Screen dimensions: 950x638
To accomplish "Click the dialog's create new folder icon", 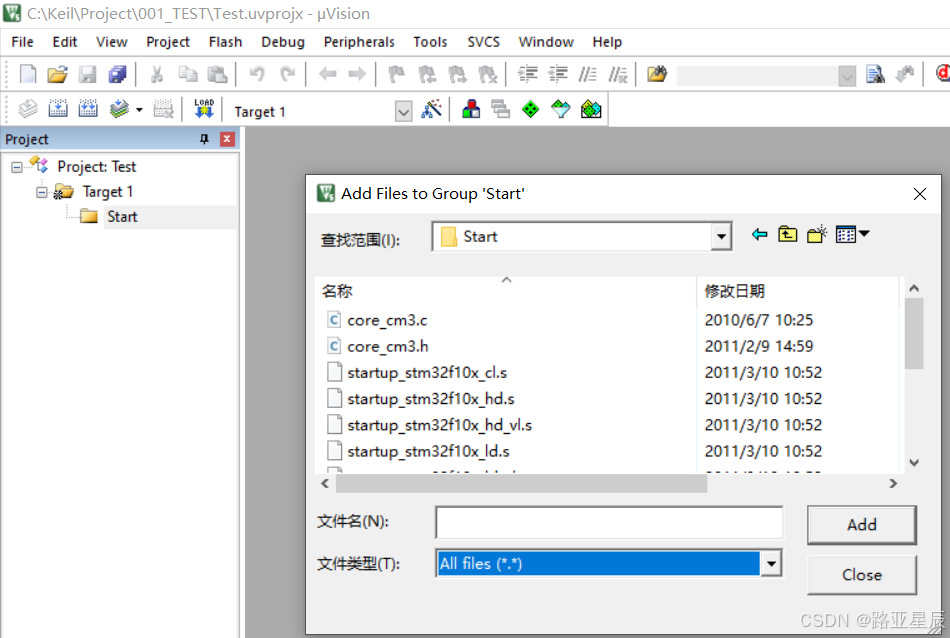I will (817, 234).
